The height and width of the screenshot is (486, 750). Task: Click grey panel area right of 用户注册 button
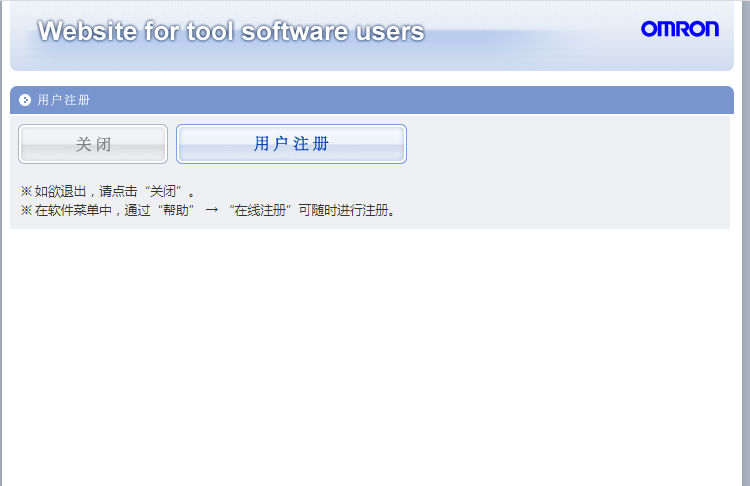(560, 144)
